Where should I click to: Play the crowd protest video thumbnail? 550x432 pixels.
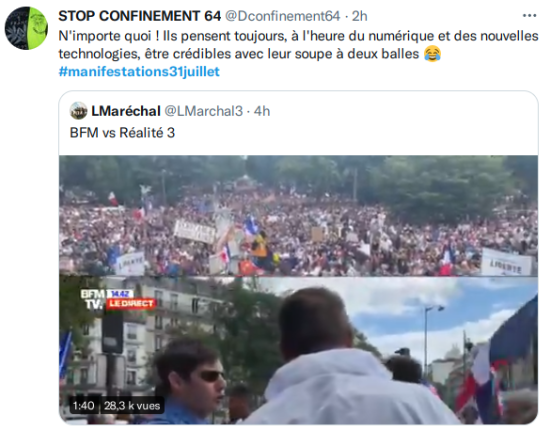pos(298,216)
